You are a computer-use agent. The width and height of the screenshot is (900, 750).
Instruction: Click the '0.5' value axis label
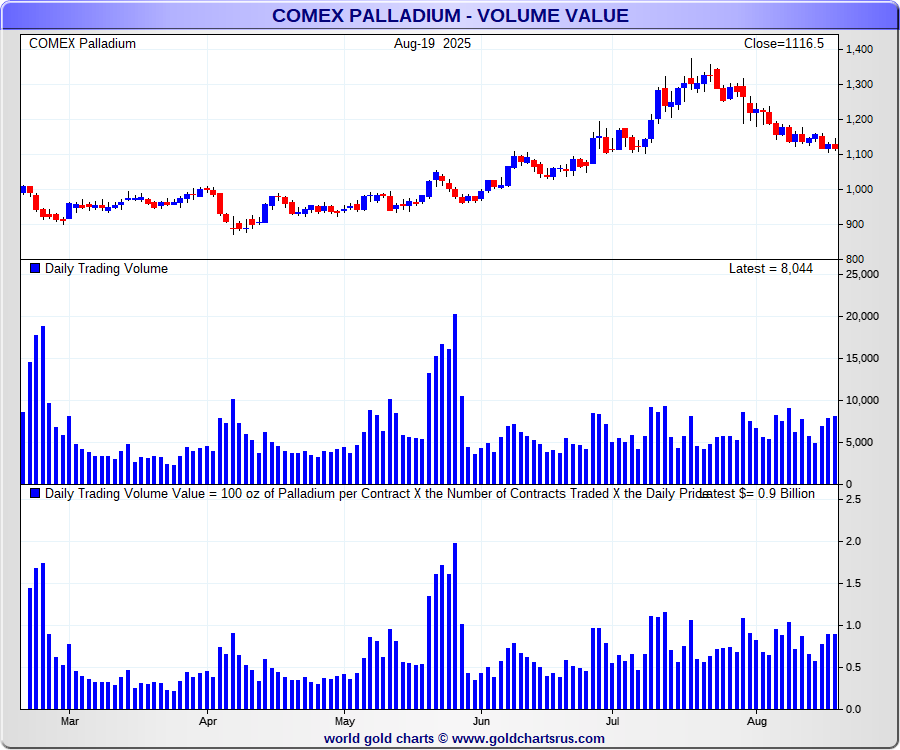pyautogui.click(x=854, y=667)
